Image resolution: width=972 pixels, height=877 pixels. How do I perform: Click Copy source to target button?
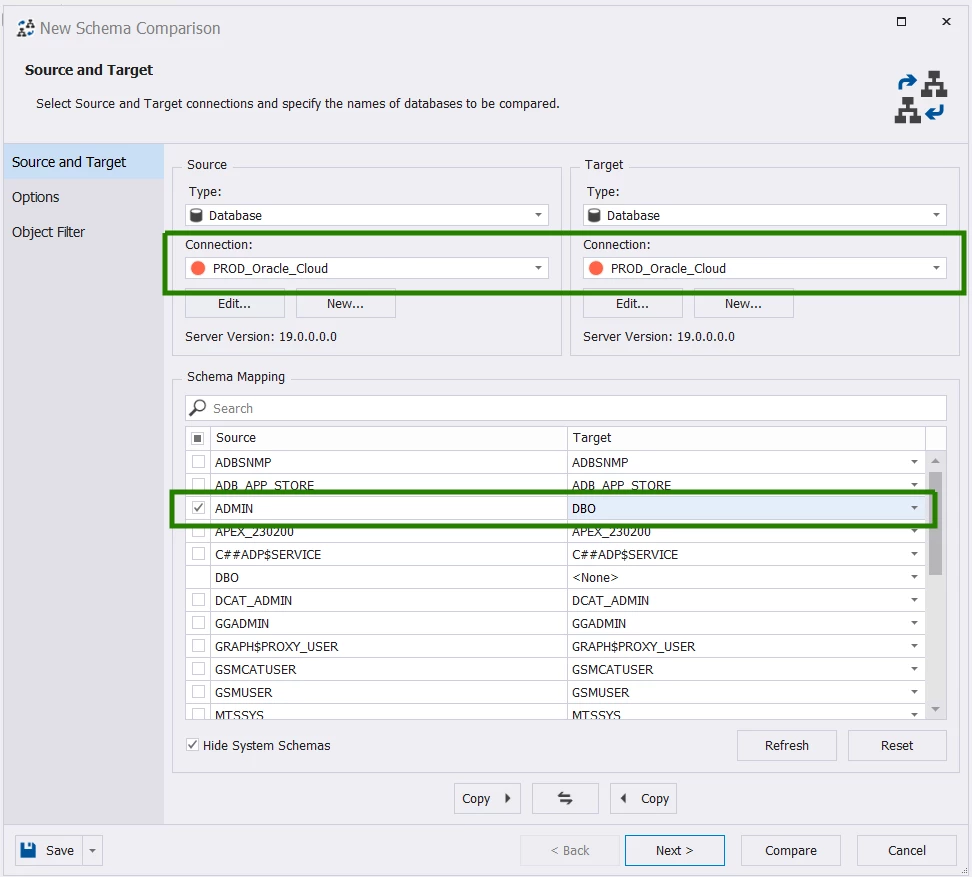pos(487,798)
